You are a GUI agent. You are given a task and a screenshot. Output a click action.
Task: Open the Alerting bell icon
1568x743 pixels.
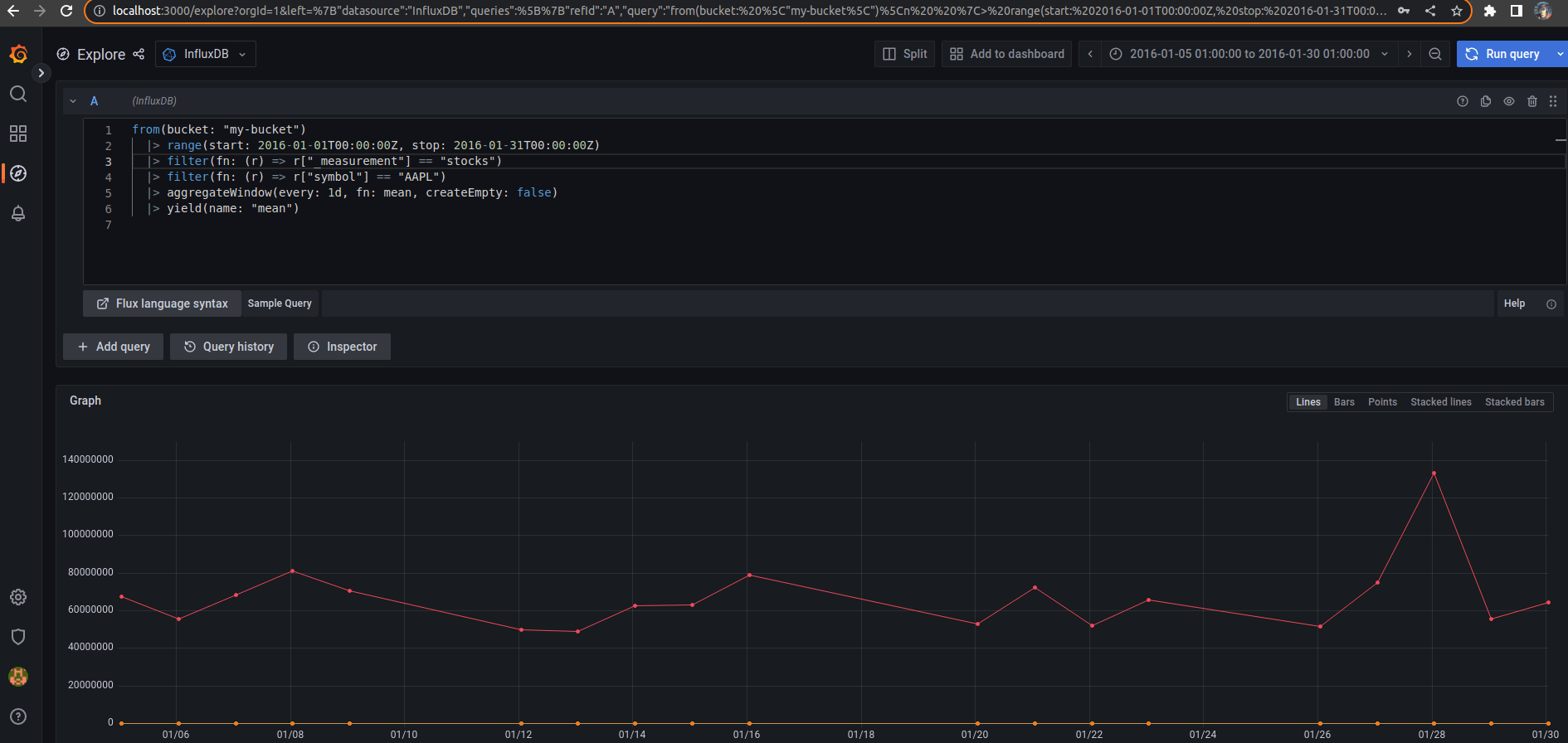point(18,213)
